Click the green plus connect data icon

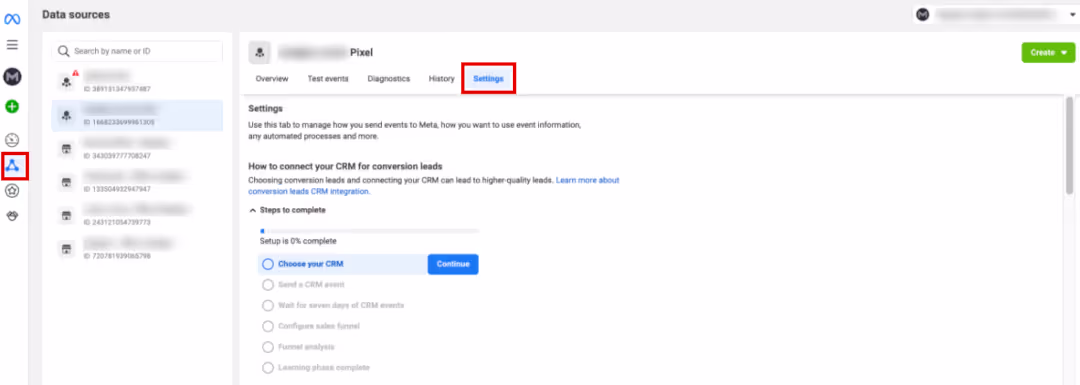pos(12,107)
